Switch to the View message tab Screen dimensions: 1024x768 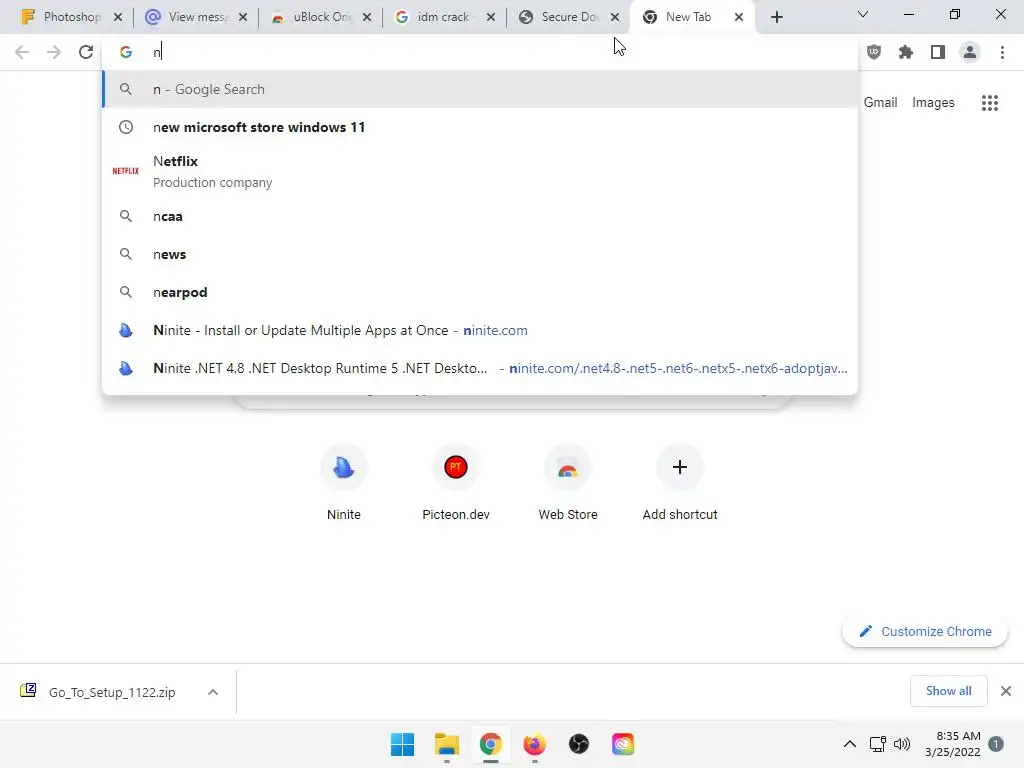(x=187, y=17)
